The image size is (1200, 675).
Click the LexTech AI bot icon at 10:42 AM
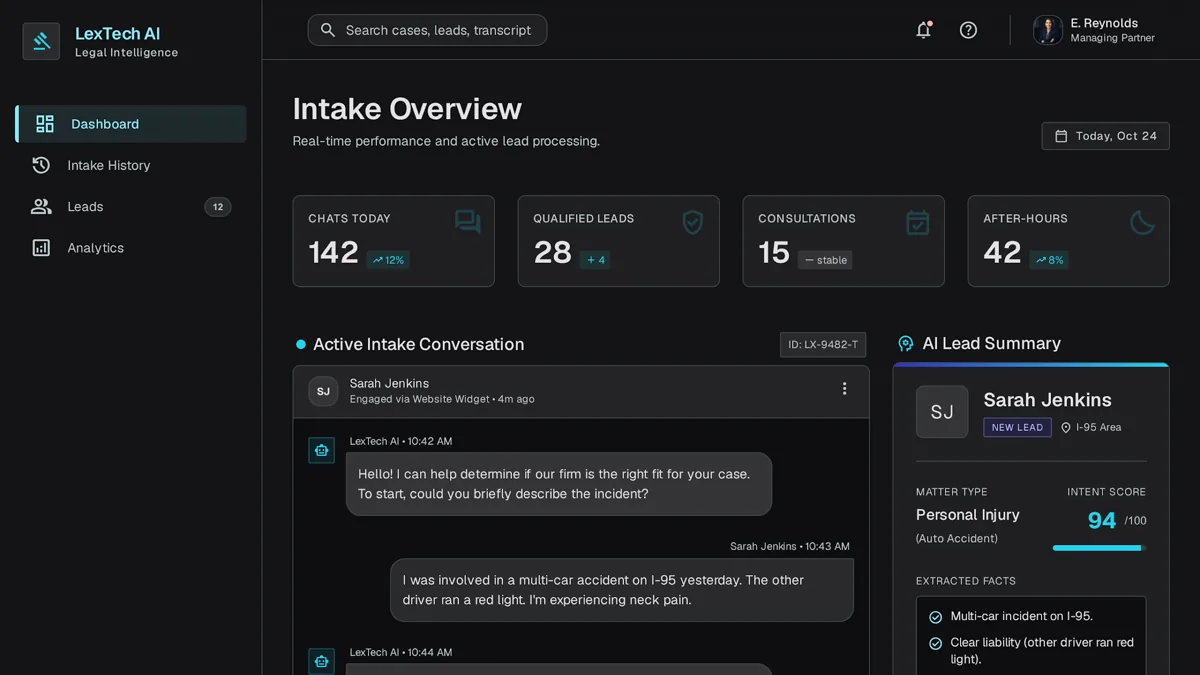coord(321,450)
